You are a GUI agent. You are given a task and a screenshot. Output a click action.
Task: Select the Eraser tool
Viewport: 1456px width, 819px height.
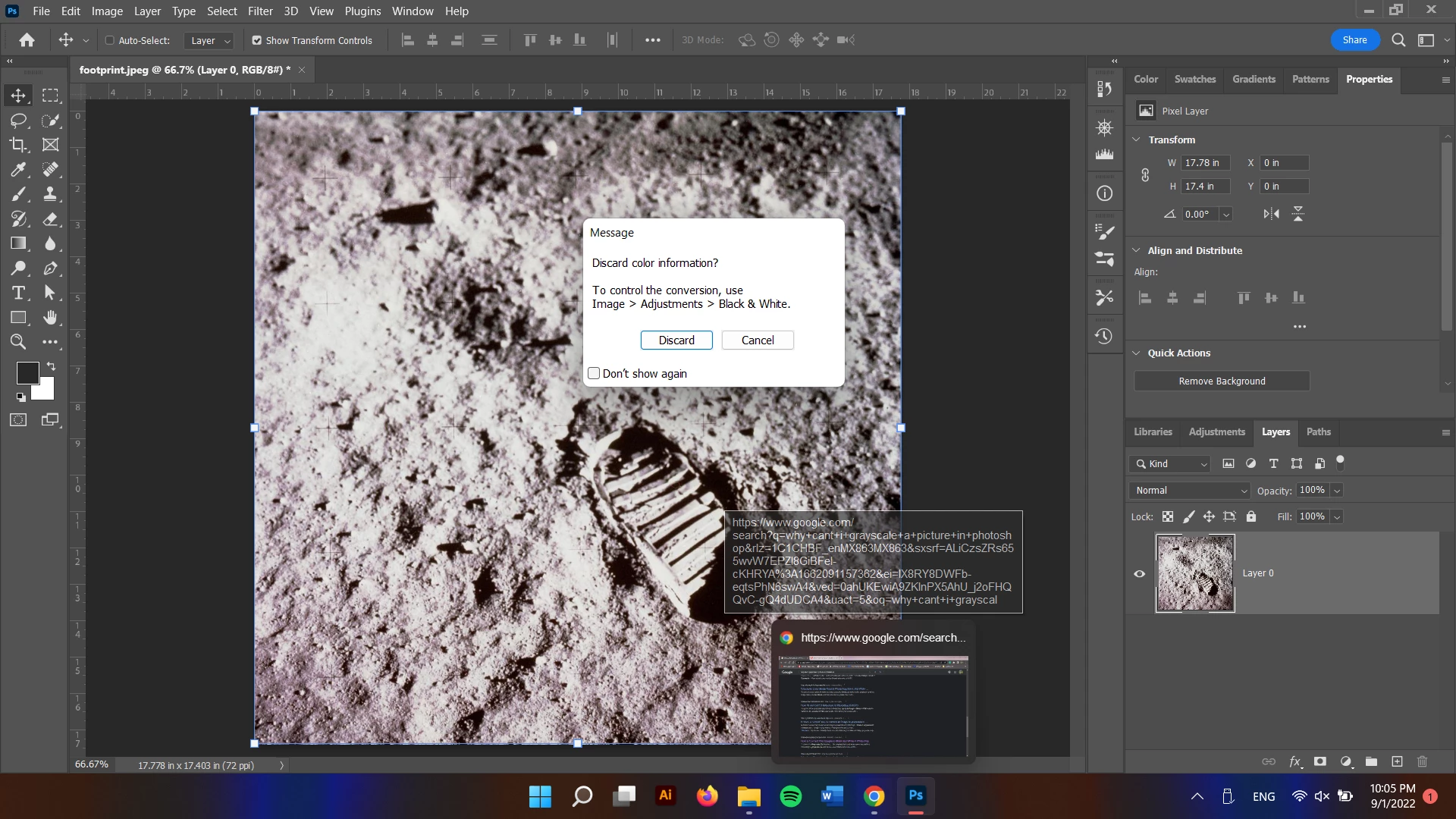coord(50,219)
